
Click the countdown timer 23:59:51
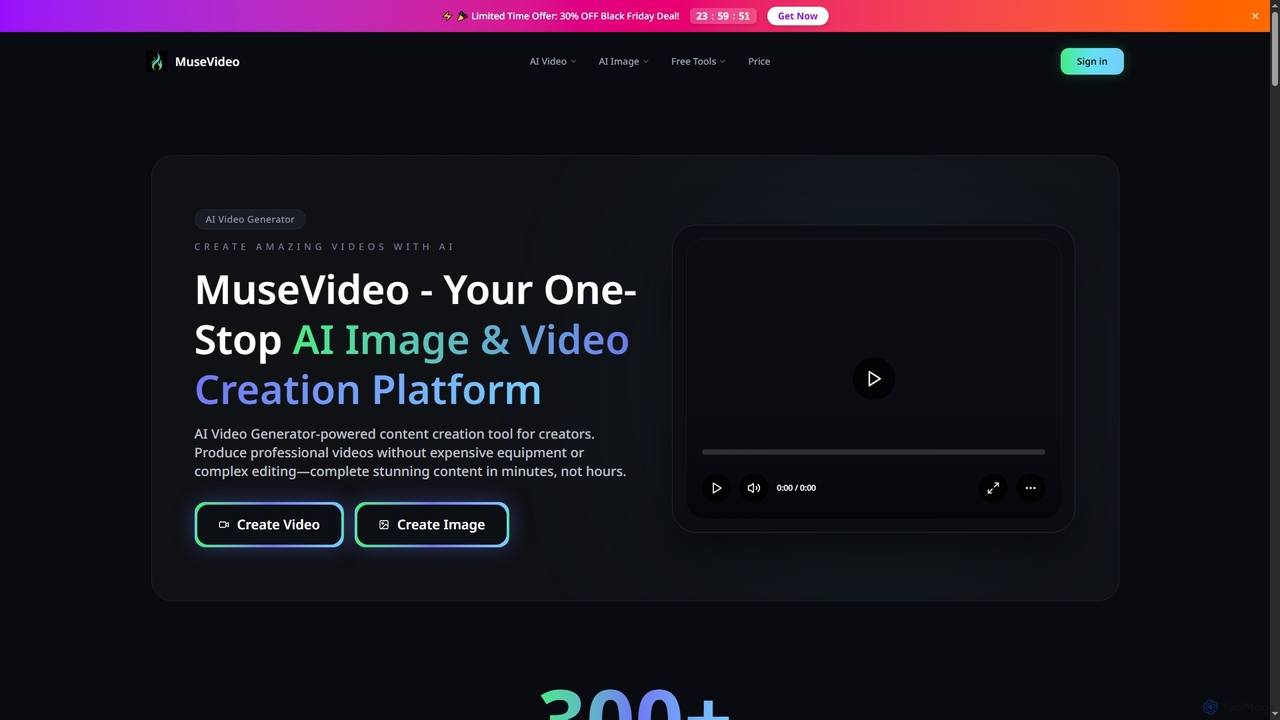coord(724,16)
